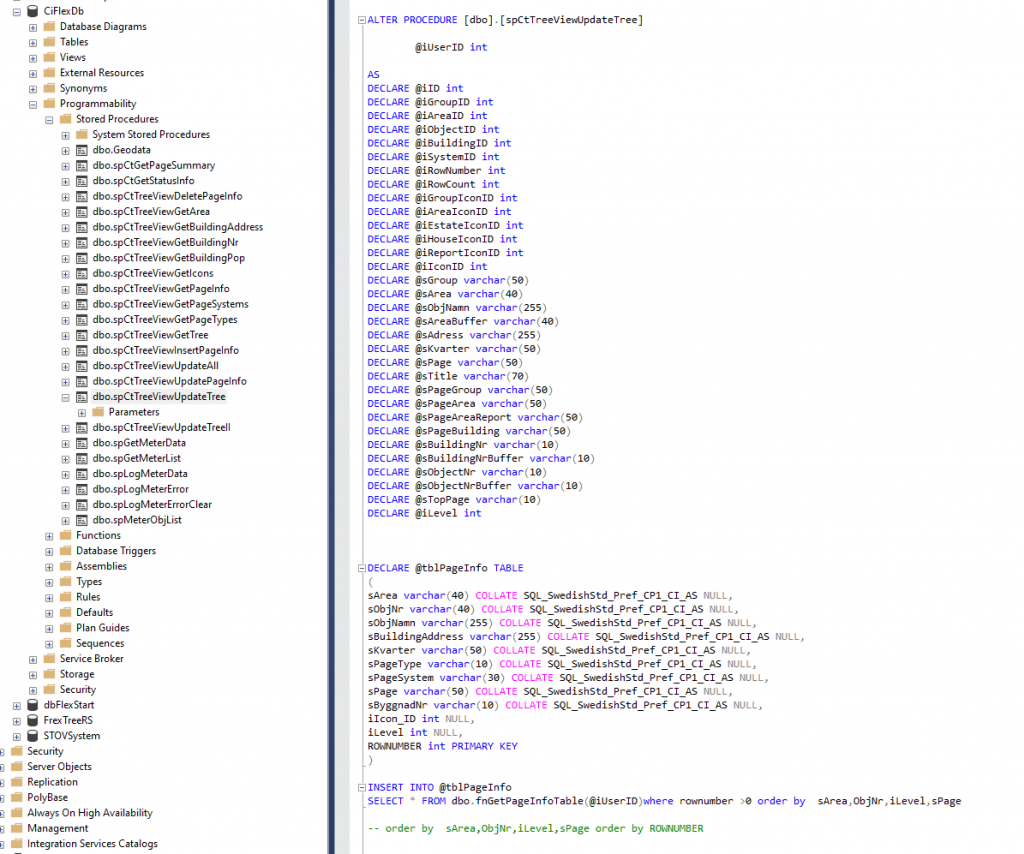Click the PolyBase folder icon
Viewport: 1024px width, 854px height.
17,797
